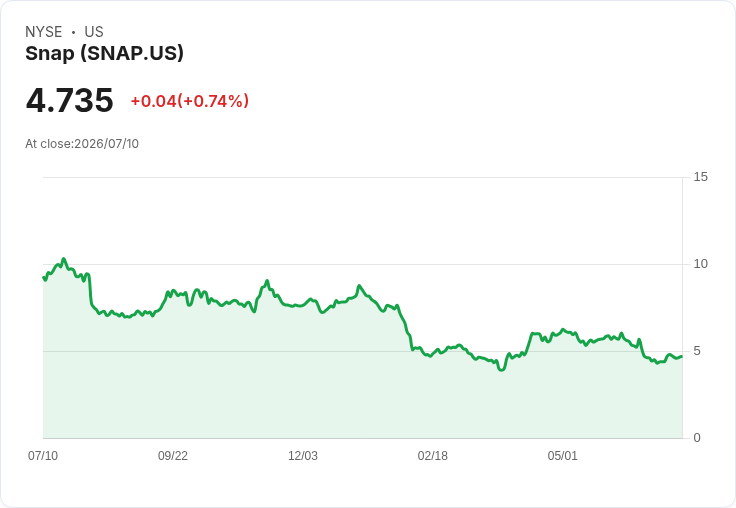736x508 pixels.
Task: Click the chart peak near late July
Action: (x=64, y=259)
